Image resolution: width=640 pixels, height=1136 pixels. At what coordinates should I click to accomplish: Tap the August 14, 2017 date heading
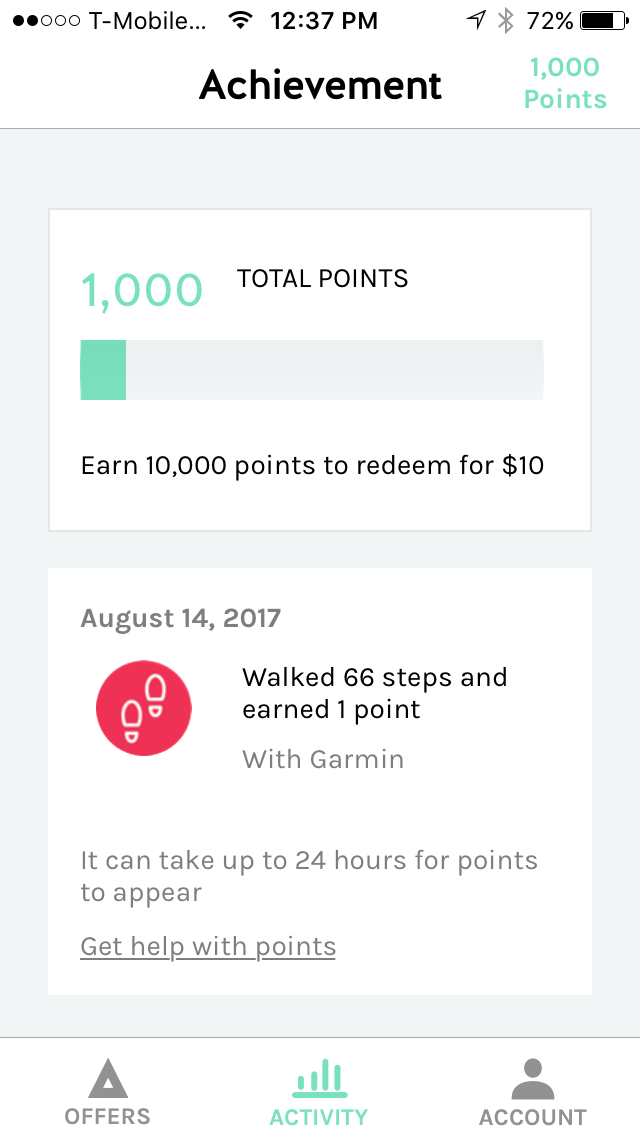pyautogui.click(x=181, y=618)
